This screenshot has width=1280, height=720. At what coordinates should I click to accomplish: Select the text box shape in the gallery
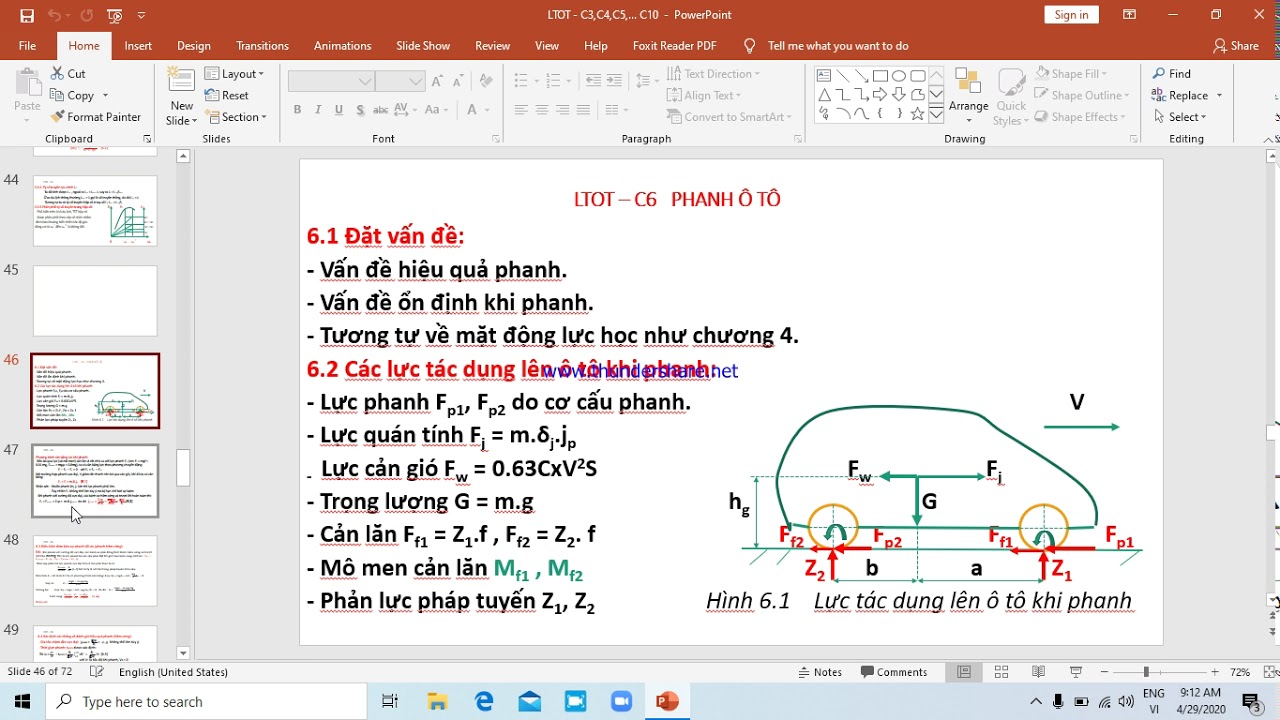click(823, 76)
